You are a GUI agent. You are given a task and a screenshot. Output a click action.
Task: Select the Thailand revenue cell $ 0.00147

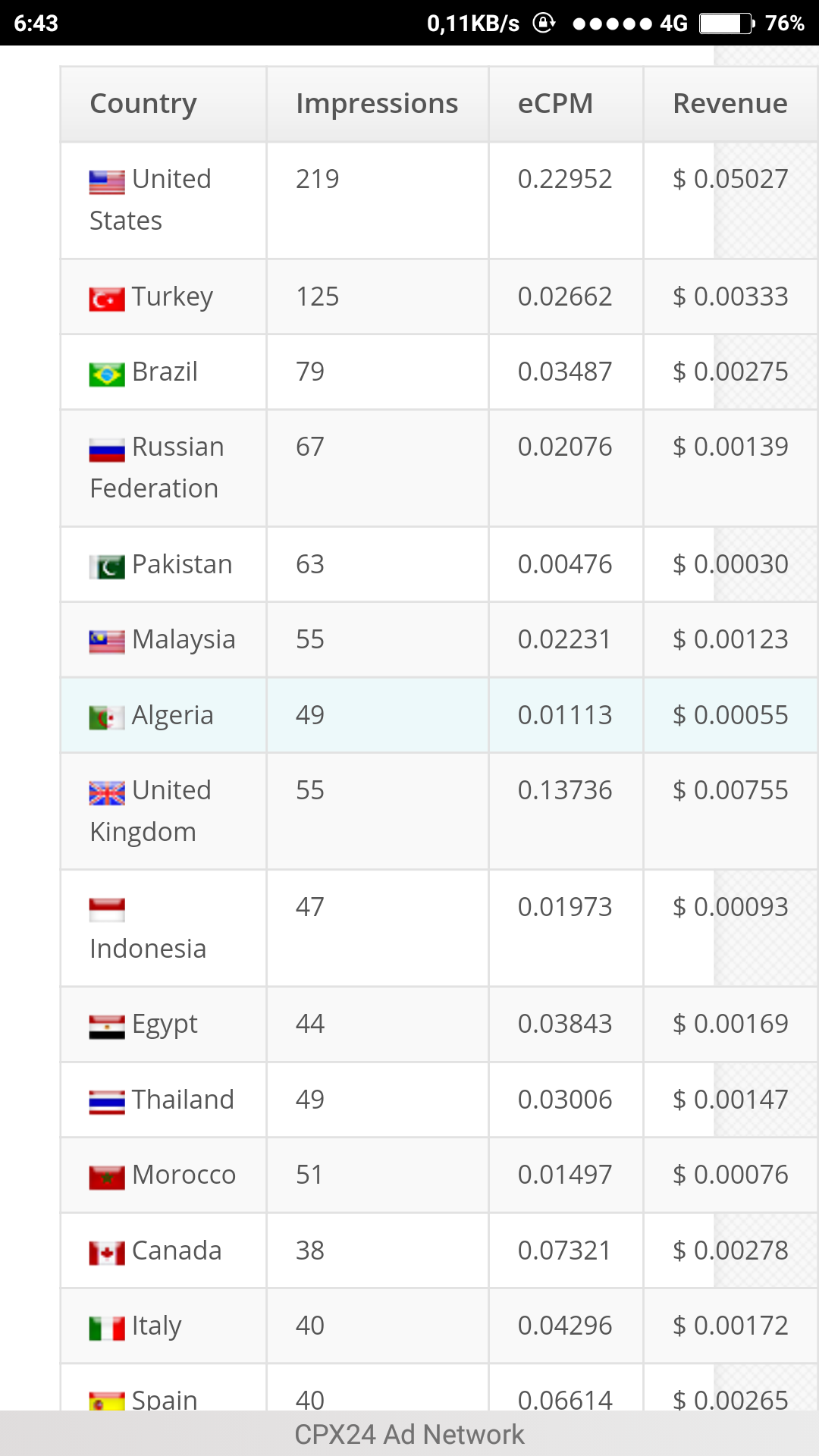coord(730,1100)
